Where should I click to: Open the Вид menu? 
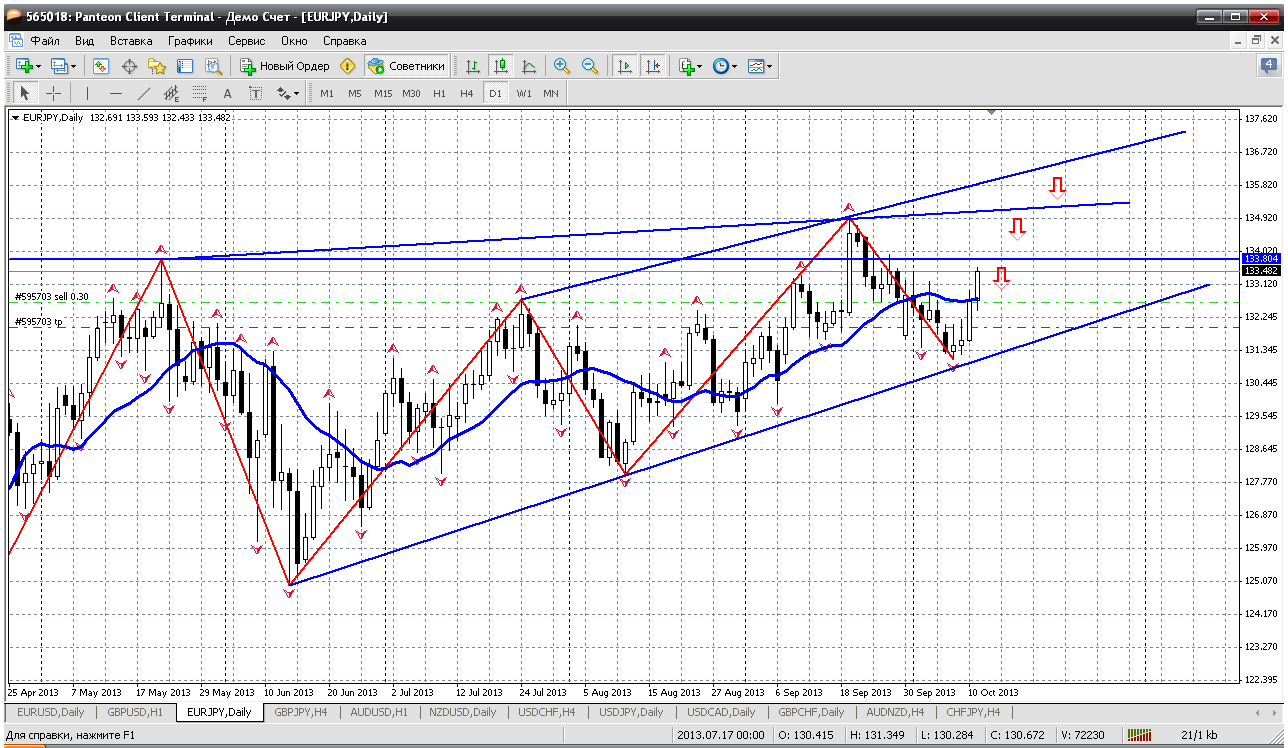click(84, 41)
